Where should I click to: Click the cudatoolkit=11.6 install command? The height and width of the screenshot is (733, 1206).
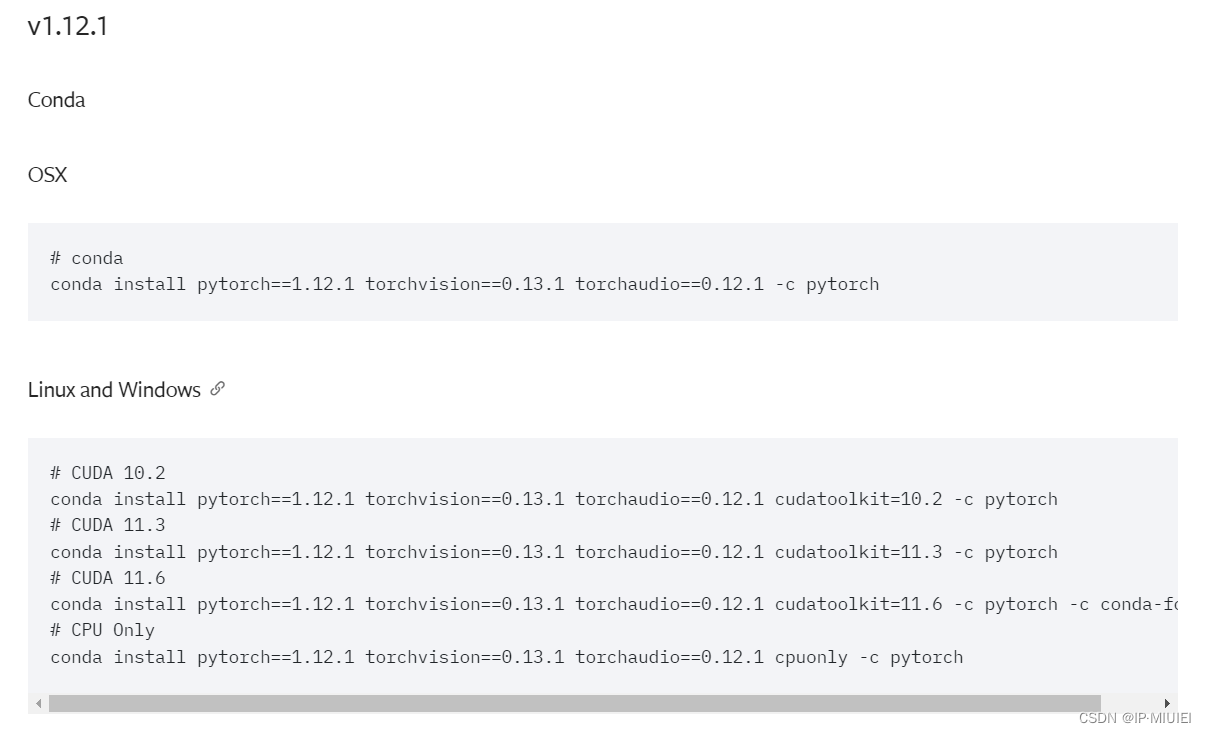614,604
